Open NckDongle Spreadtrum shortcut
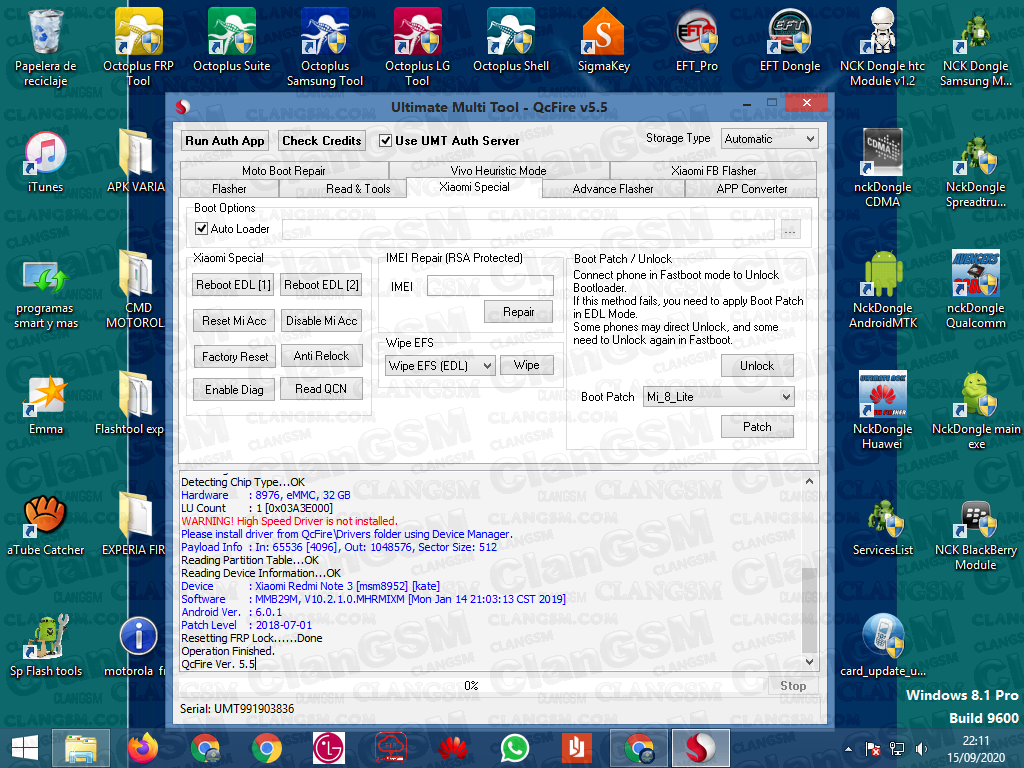Screen dimensions: 1024x768 [976, 168]
